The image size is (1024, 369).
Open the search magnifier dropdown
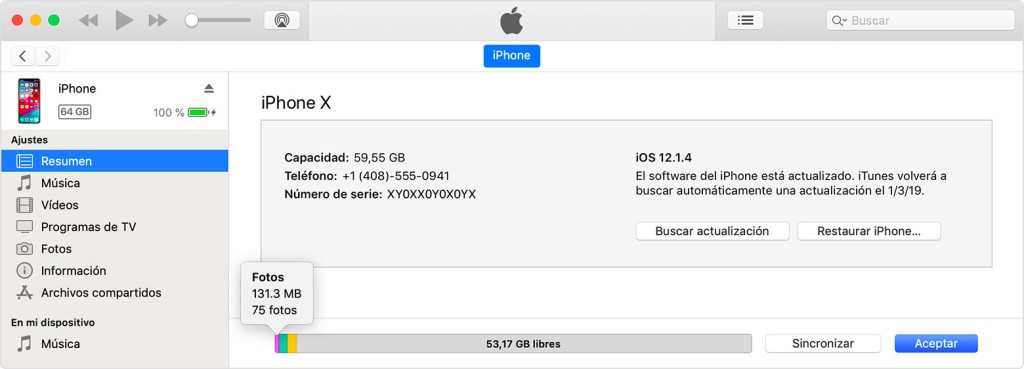(839, 20)
